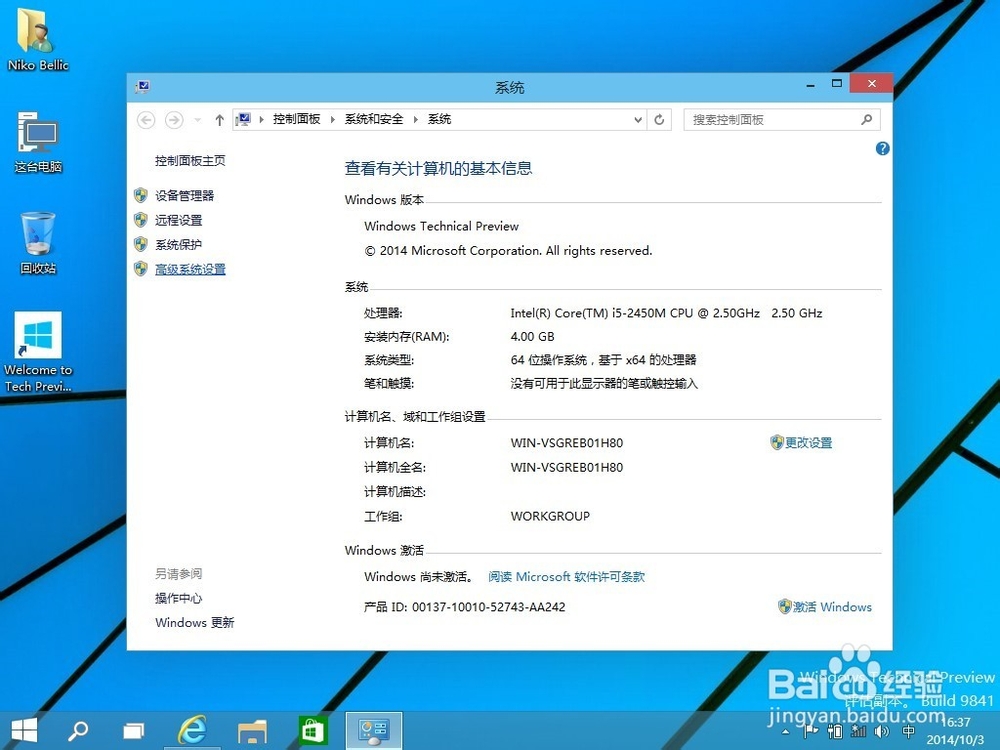Click the volume speaker tray icon
The width and height of the screenshot is (1000, 750).
coord(882,731)
